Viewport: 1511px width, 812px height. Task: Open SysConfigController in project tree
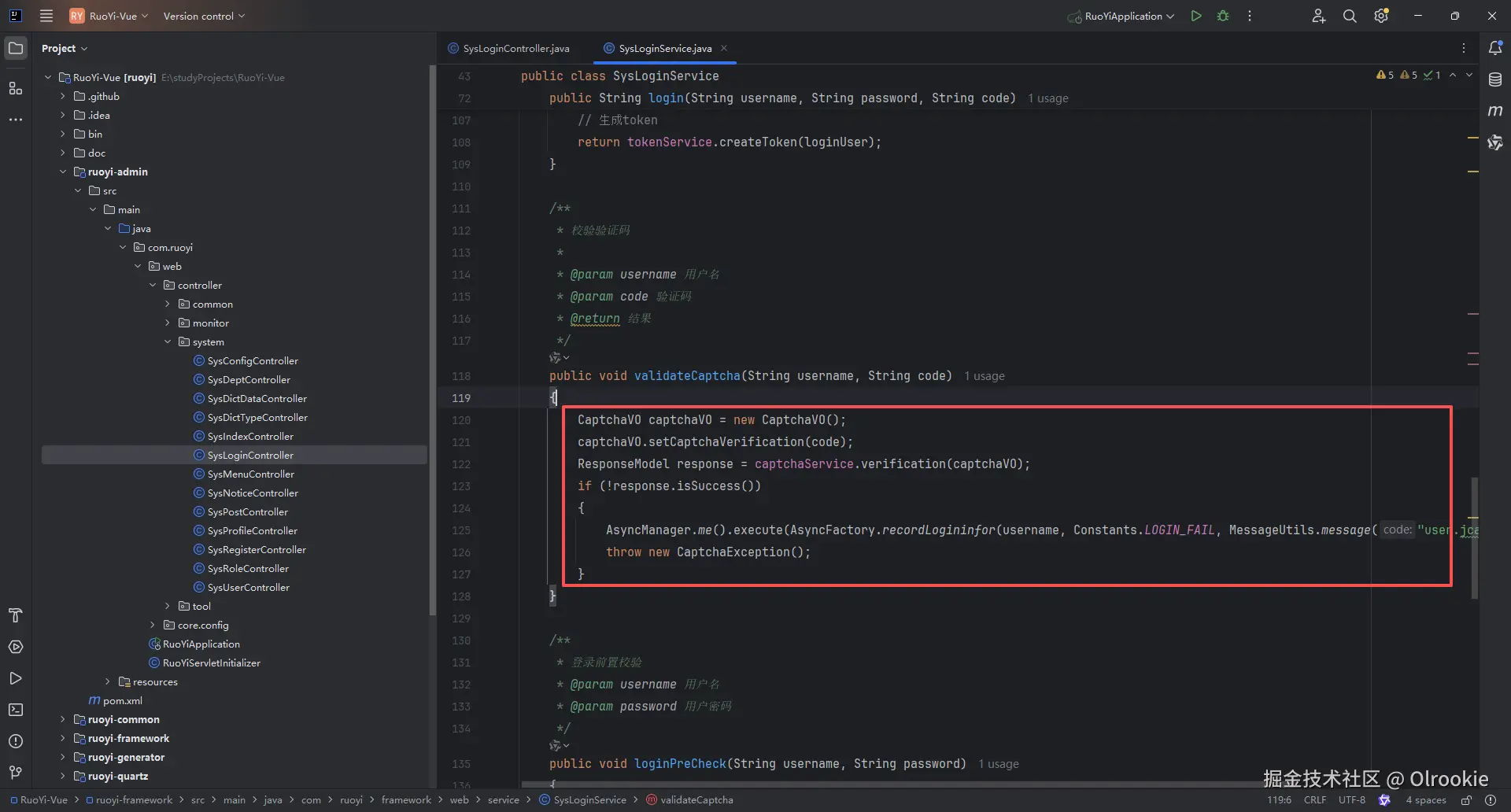253,360
